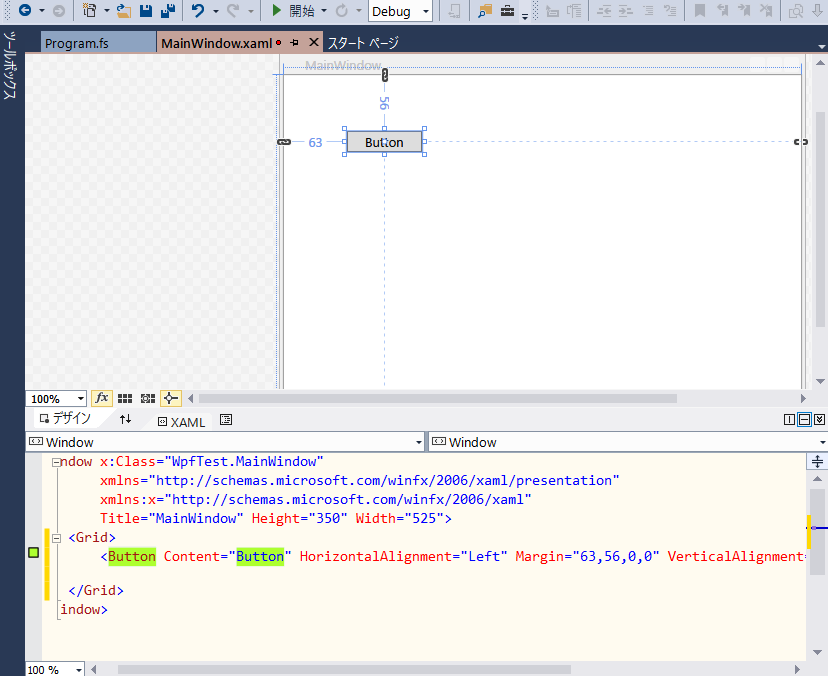Open the Debug configuration dropdown
Screen dimensions: 828x676
tap(400, 11)
